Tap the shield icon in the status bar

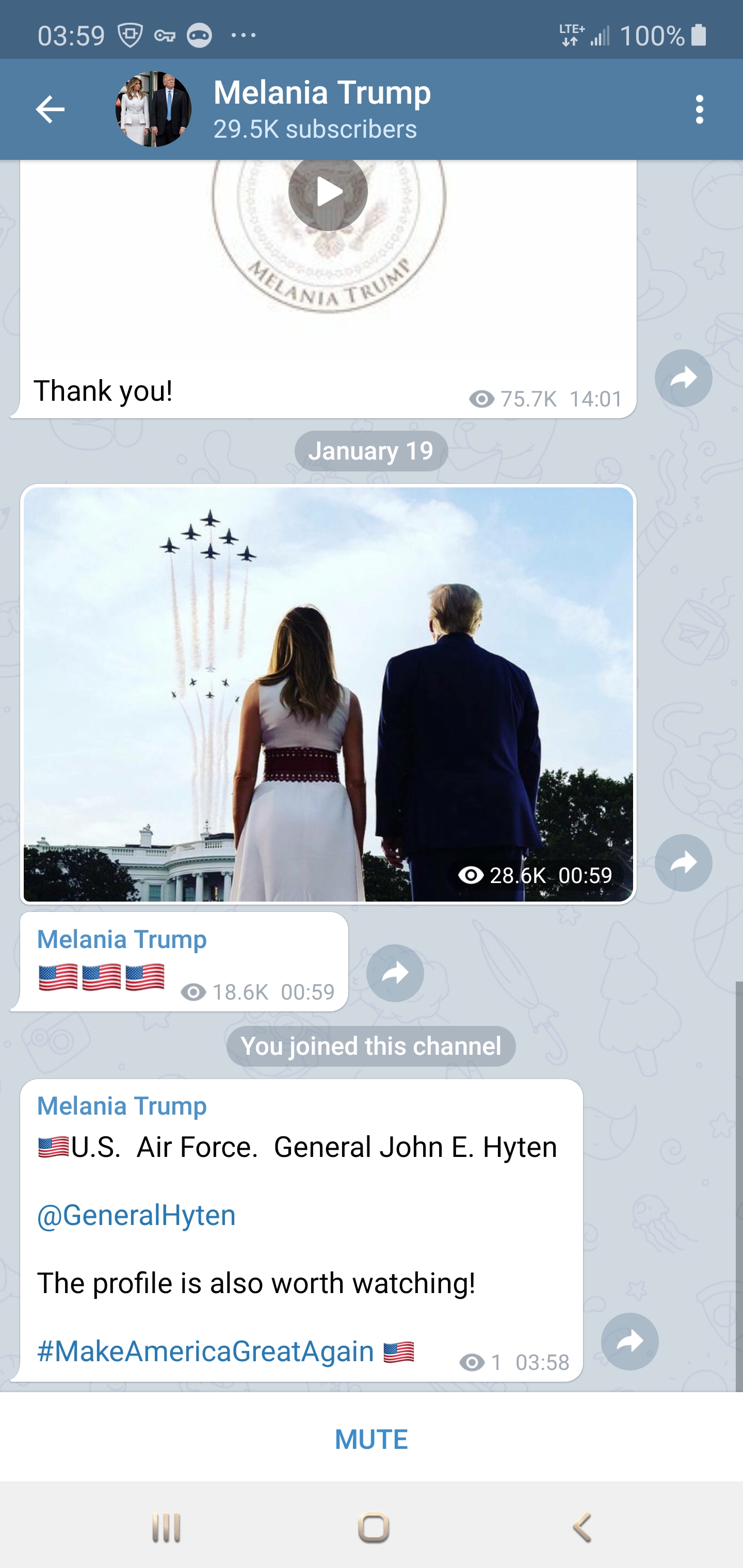coord(130,35)
